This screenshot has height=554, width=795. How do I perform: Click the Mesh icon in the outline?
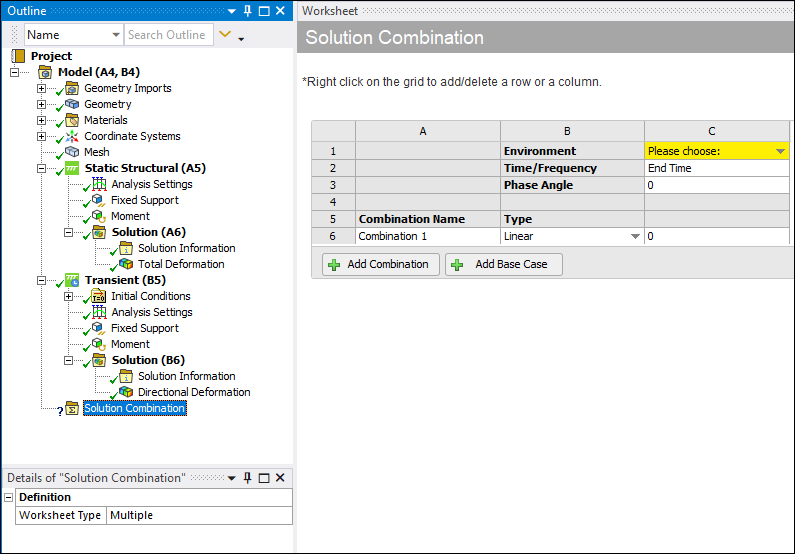coord(72,152)
